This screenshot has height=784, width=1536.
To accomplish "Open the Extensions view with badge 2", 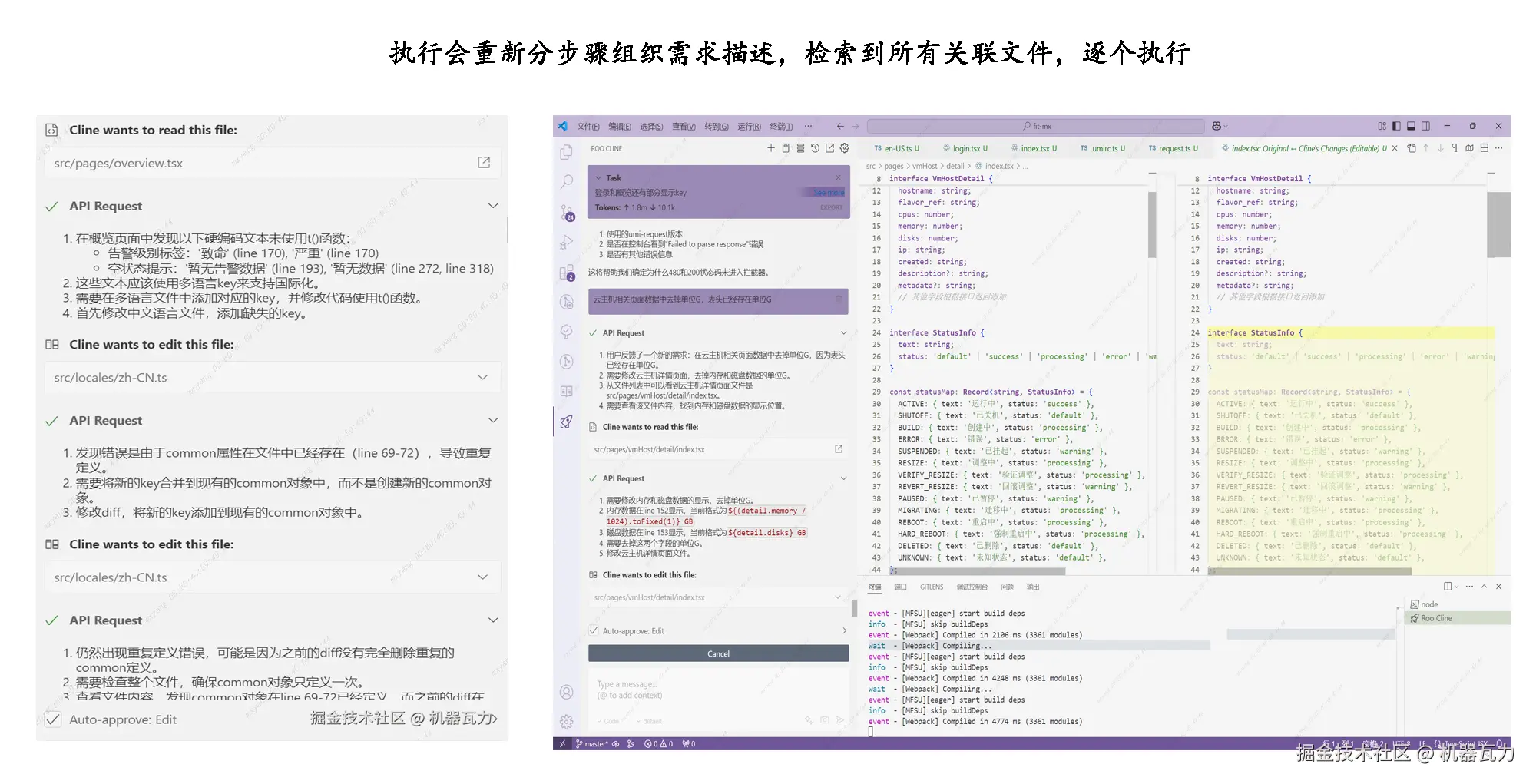I will (567, 273).
